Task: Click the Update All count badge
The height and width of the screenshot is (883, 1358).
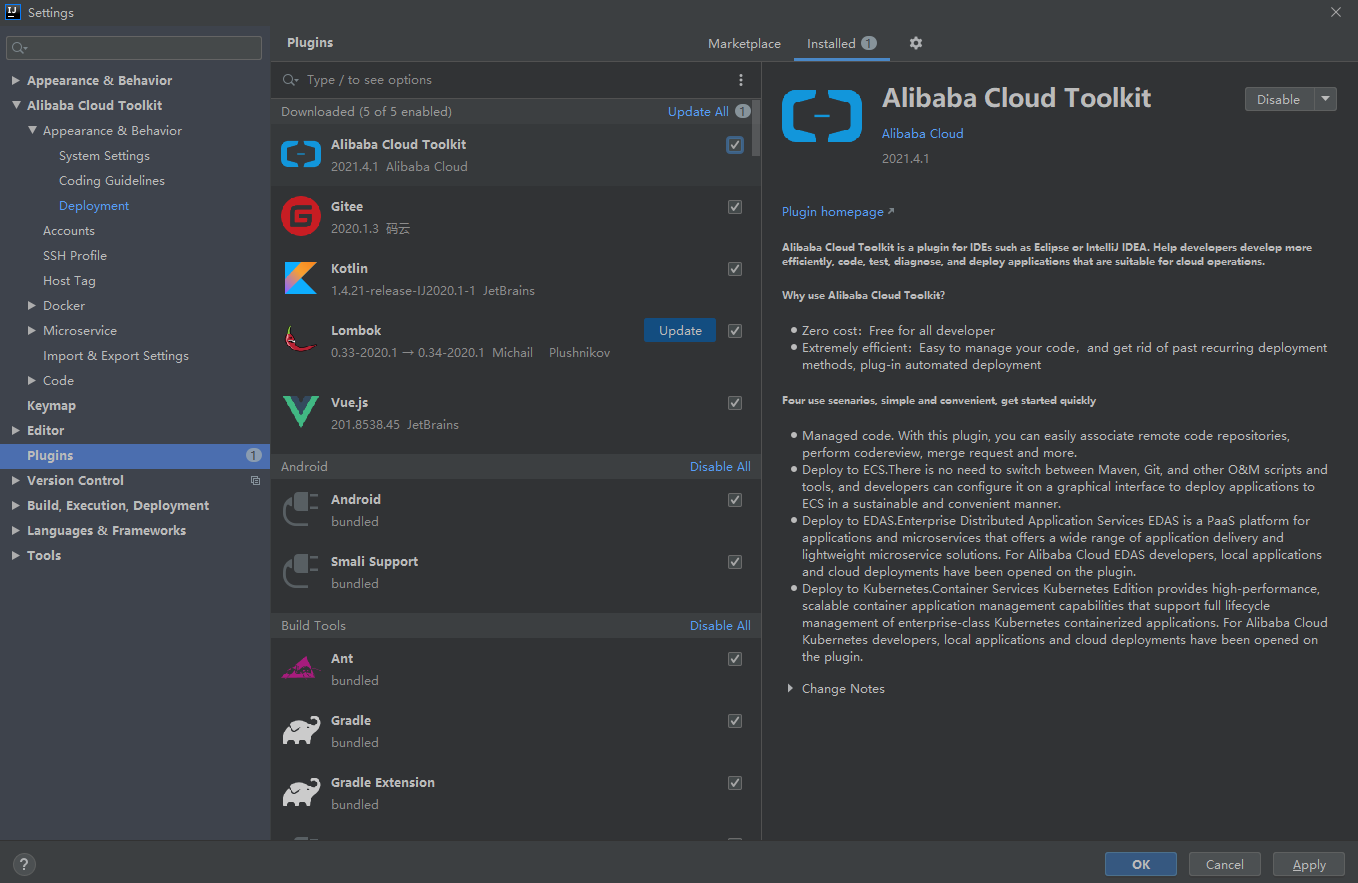Action: pos(743,112)
